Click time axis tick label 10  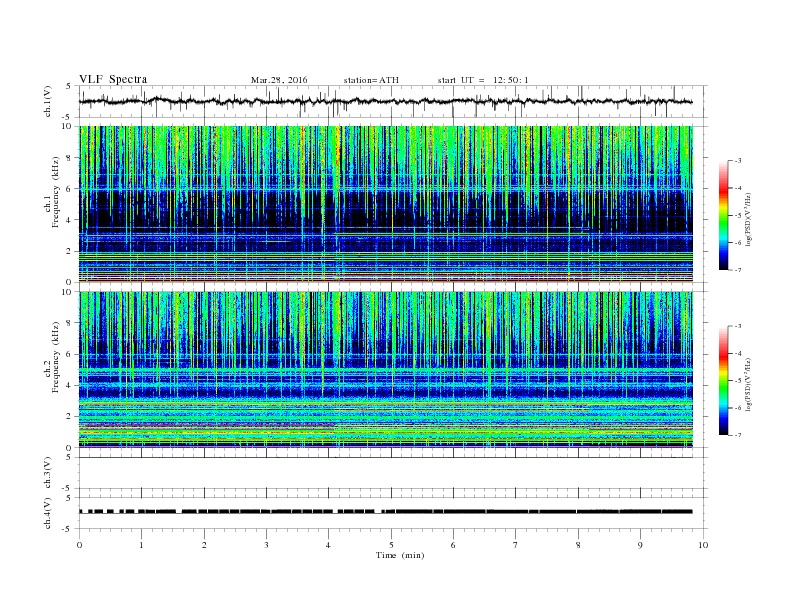[703, 545]
